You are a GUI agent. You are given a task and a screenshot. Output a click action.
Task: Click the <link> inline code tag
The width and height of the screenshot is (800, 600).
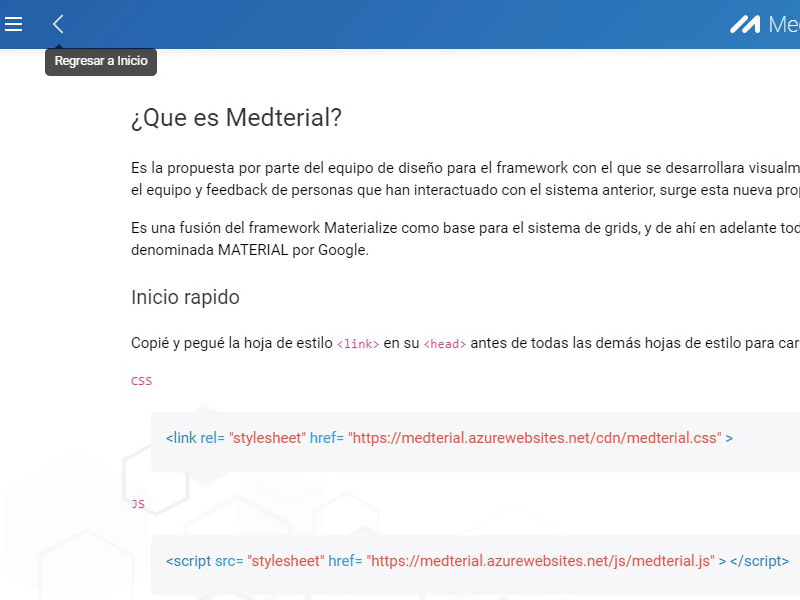[x=358, y=344]
